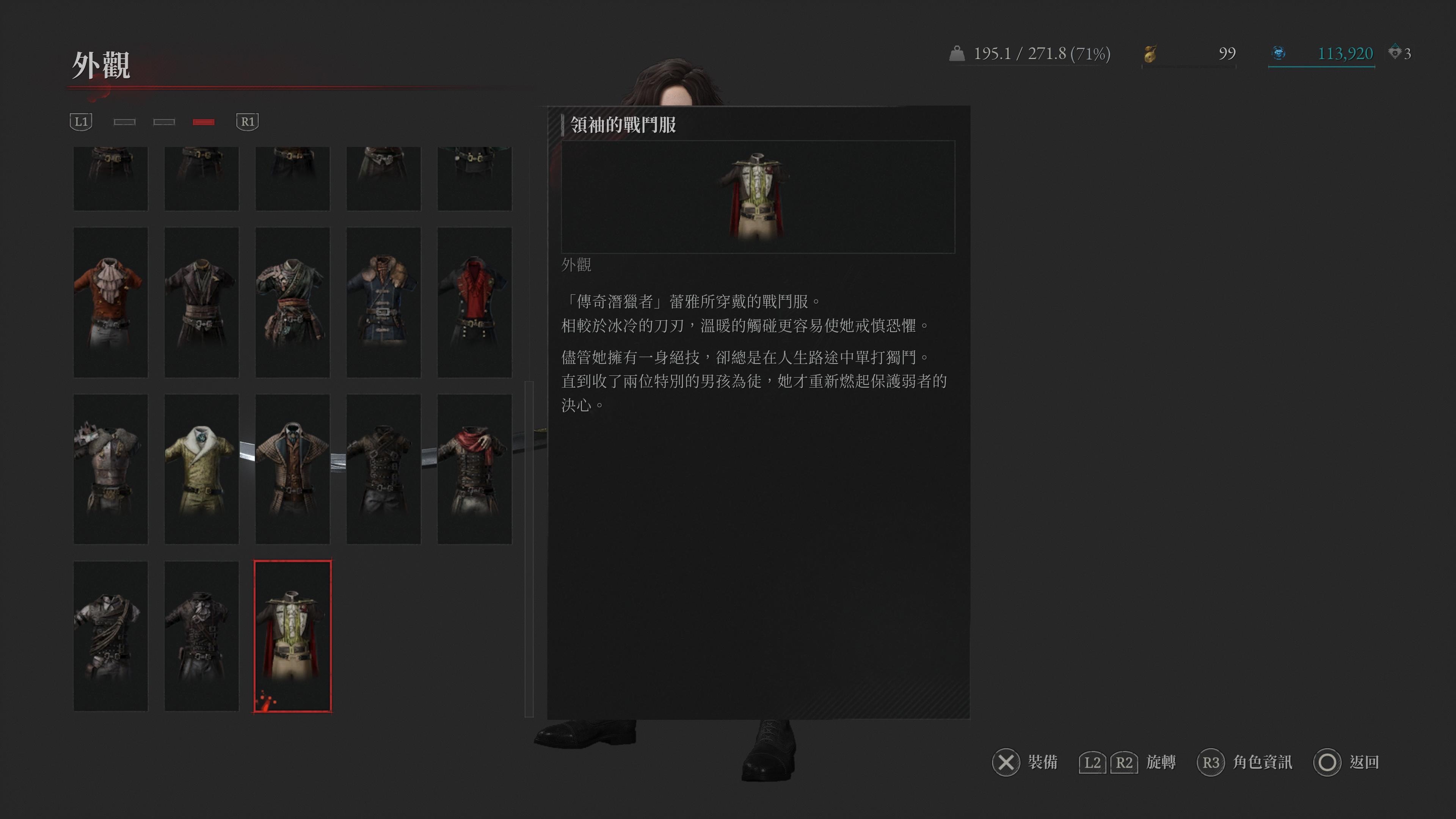Pick the red vest with dark coat
The image size is (1456, 819).
pos(474,303)
